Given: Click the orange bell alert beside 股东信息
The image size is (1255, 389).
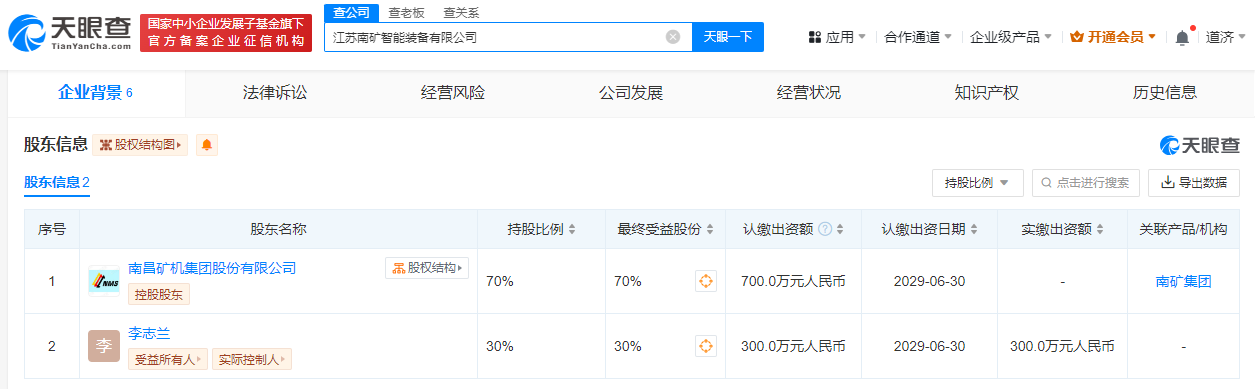Looking at the screenshot, I should coord(207,145).
